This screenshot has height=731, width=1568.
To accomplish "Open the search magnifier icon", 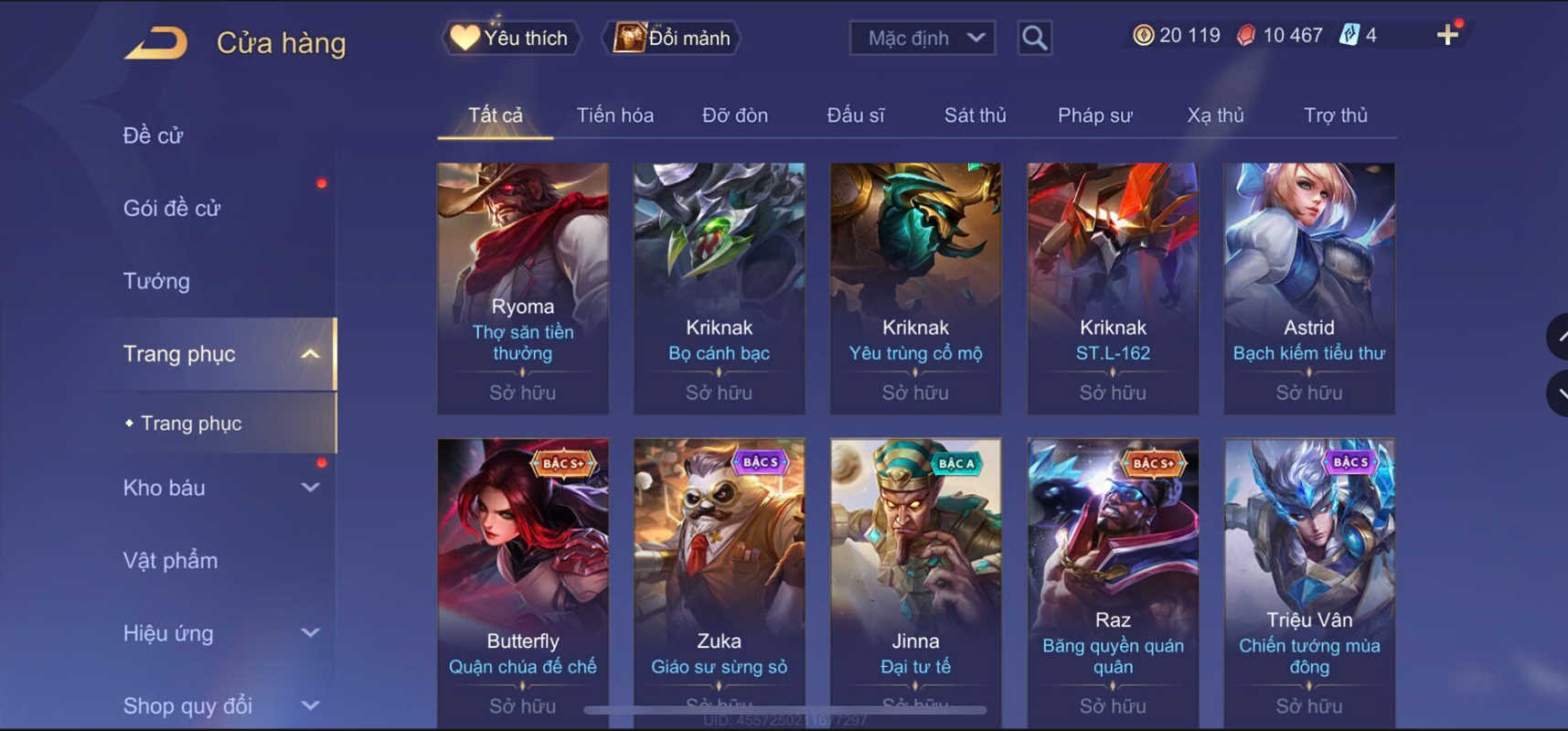I will (1034, 38).
